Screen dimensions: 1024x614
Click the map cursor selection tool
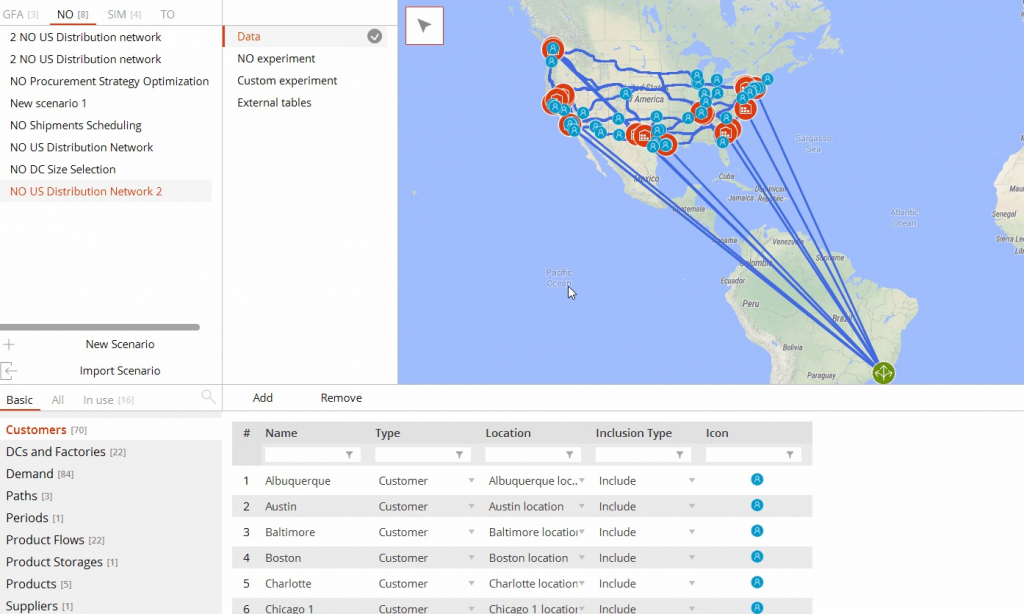(424, 26)
